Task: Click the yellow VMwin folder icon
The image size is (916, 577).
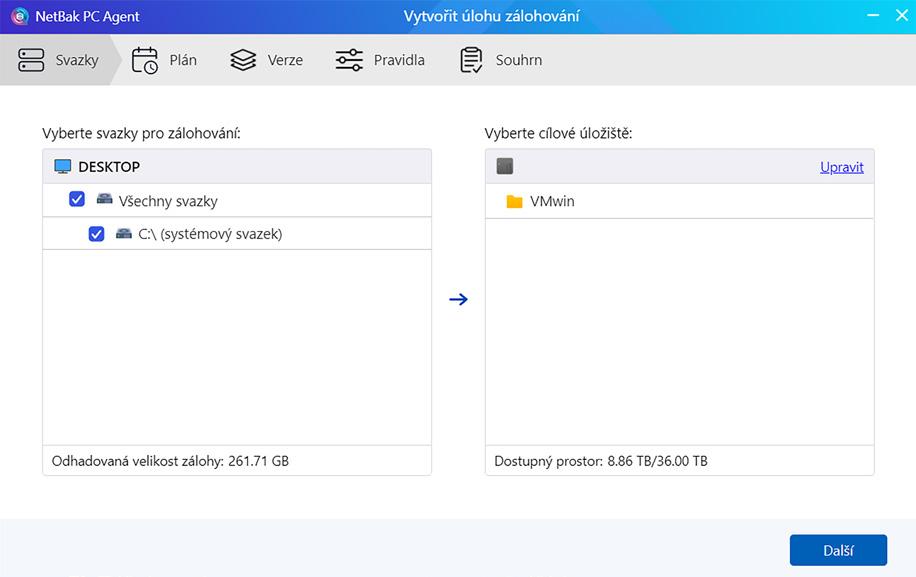Action: tap(514, 201)
